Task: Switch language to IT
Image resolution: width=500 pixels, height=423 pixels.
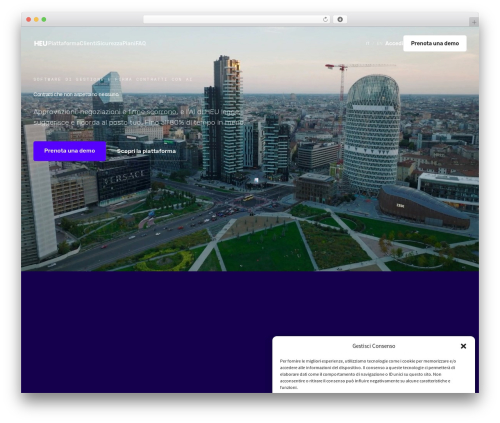Action: tap(368, 43)
